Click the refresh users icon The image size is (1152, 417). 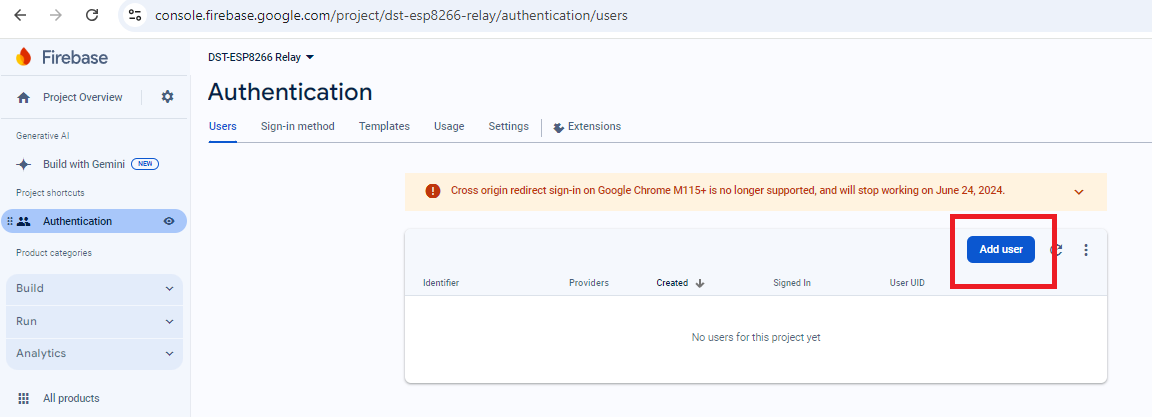[1056, 250]
